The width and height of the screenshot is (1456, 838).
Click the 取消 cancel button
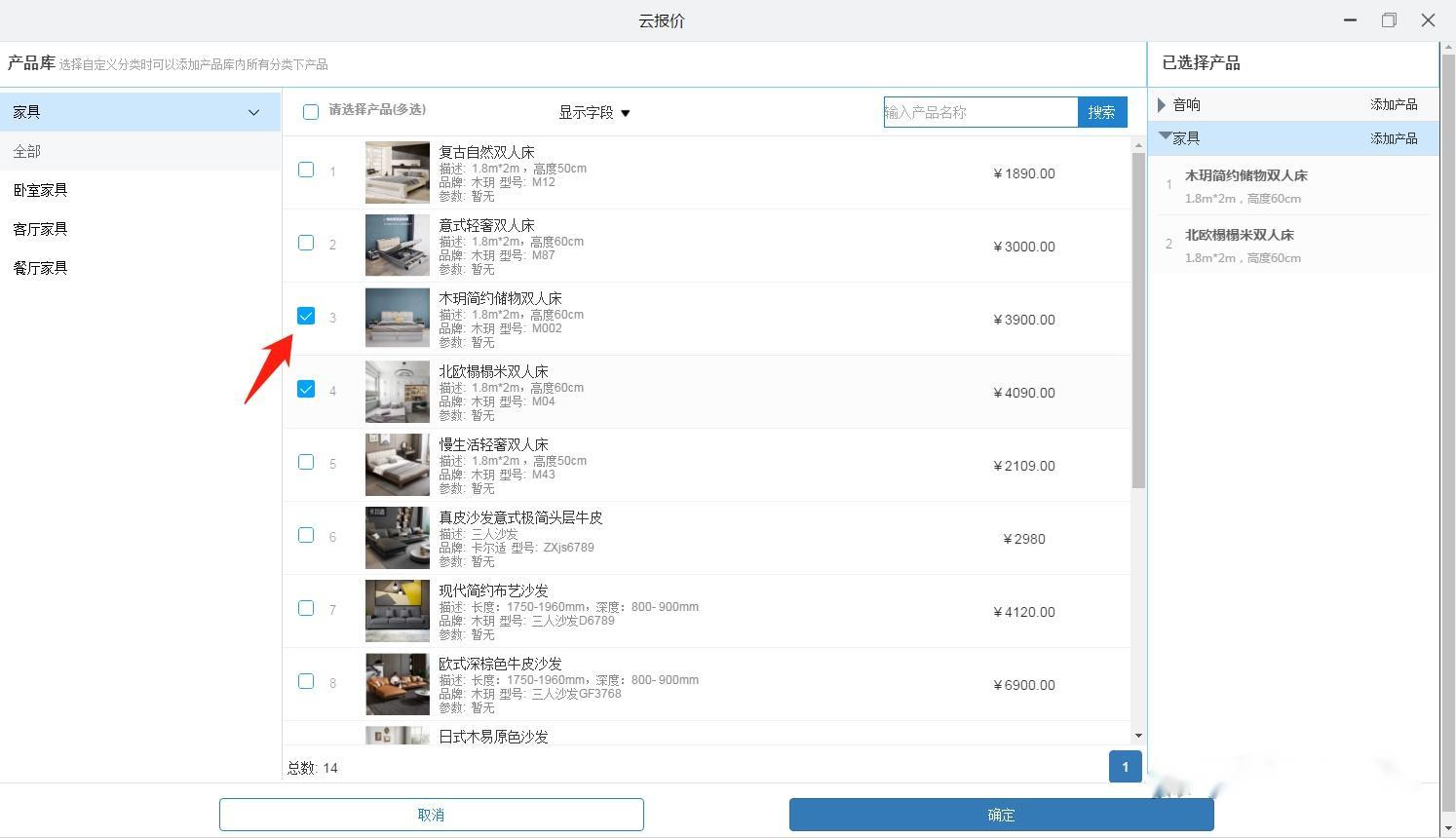(x=431, y=815)
